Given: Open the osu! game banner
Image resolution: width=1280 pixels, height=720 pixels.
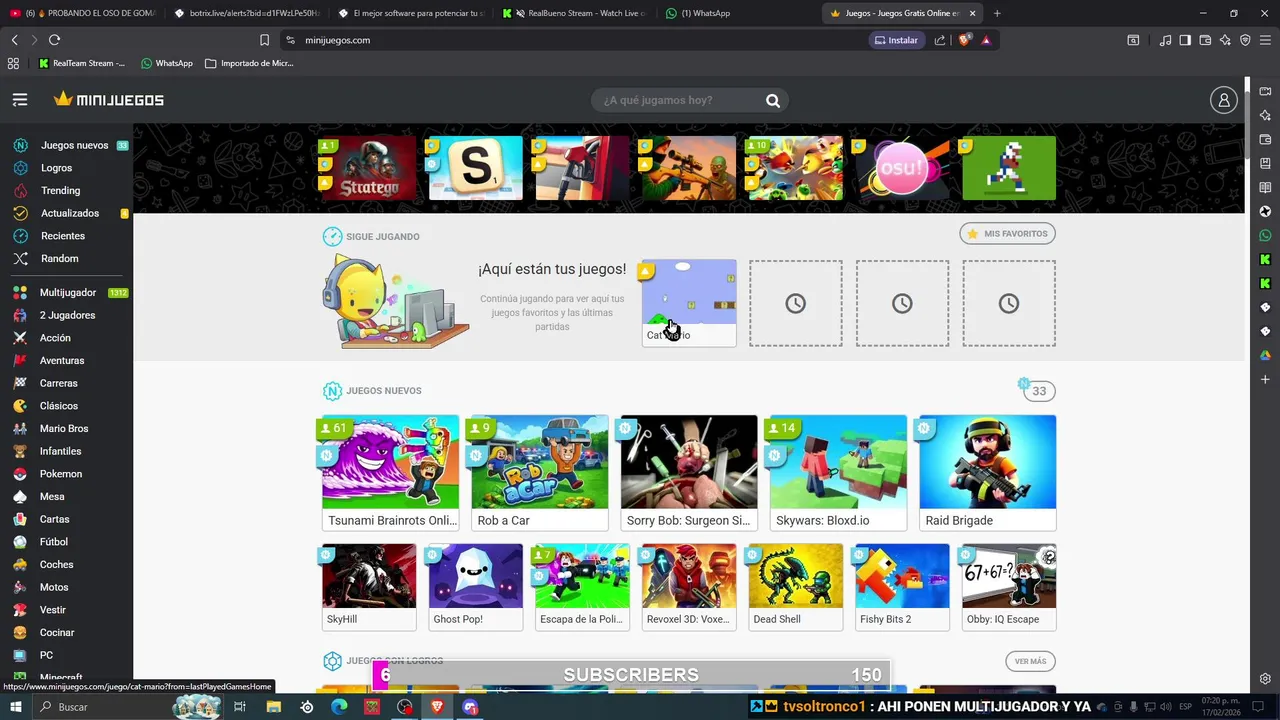Looking at the screenshot, I should click(902, 168).
